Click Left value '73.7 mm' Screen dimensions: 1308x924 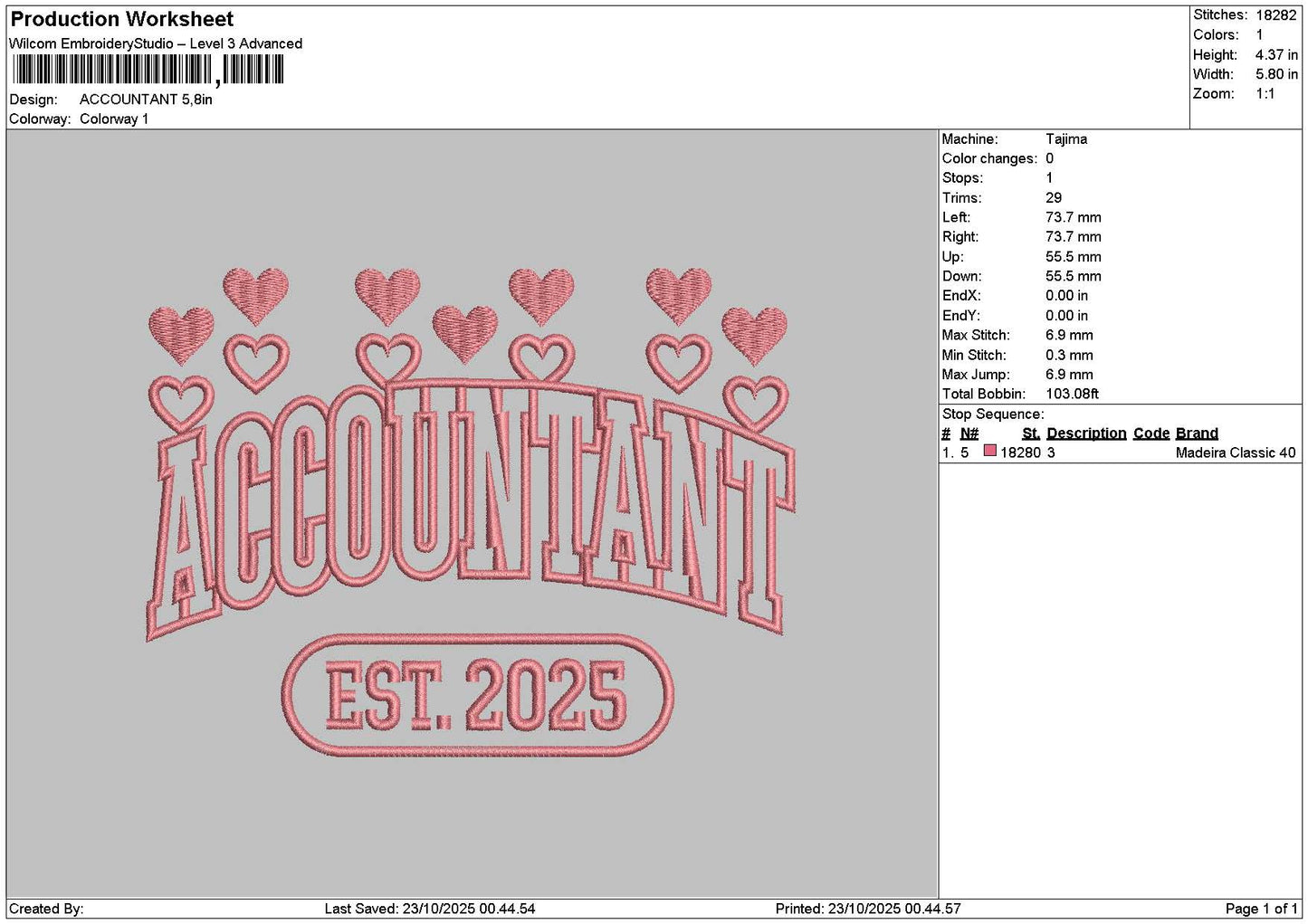click(x=1074, y=218)
